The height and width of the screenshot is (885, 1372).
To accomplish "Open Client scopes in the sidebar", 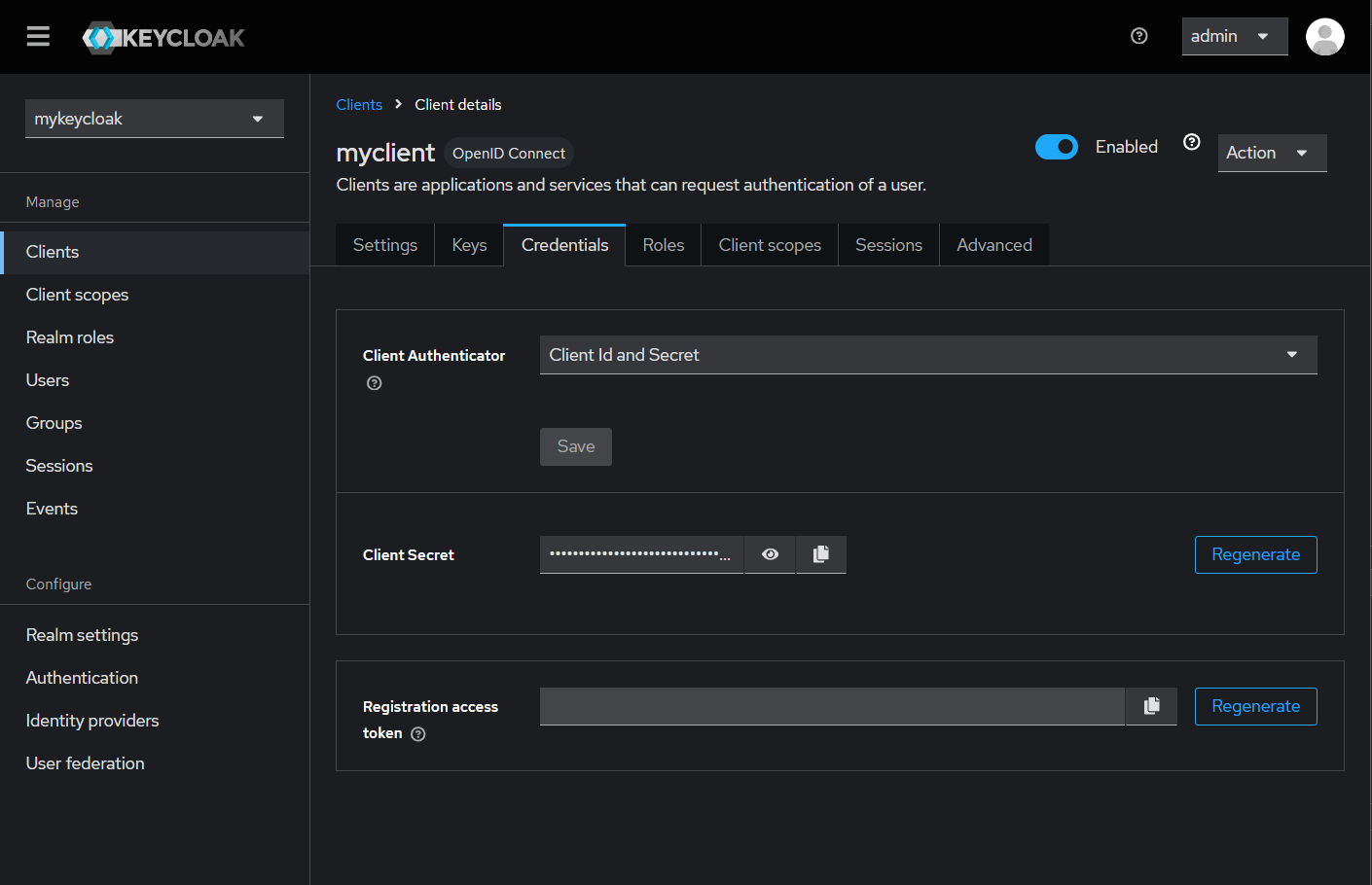I will [155, 295].
